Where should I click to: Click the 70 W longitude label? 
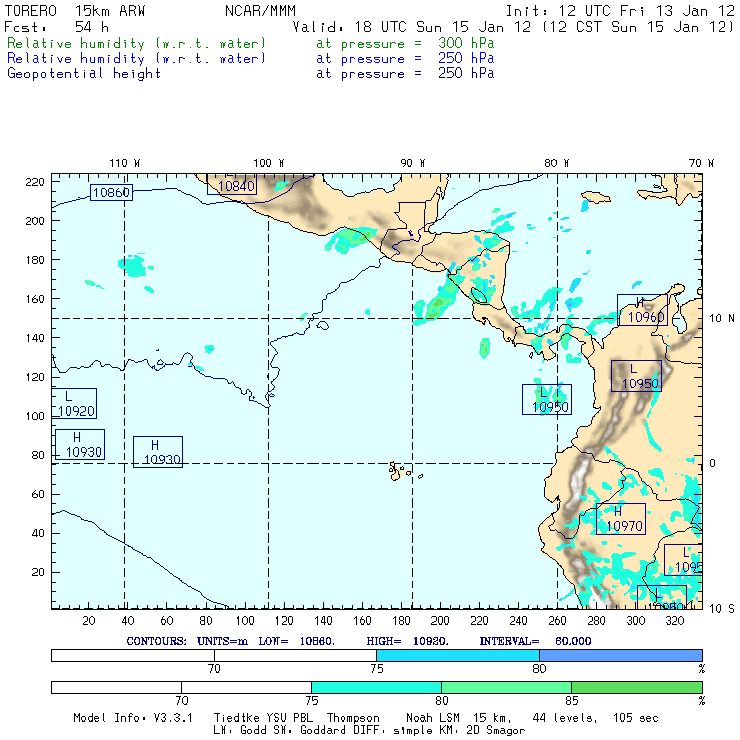[x=701, y=163]
